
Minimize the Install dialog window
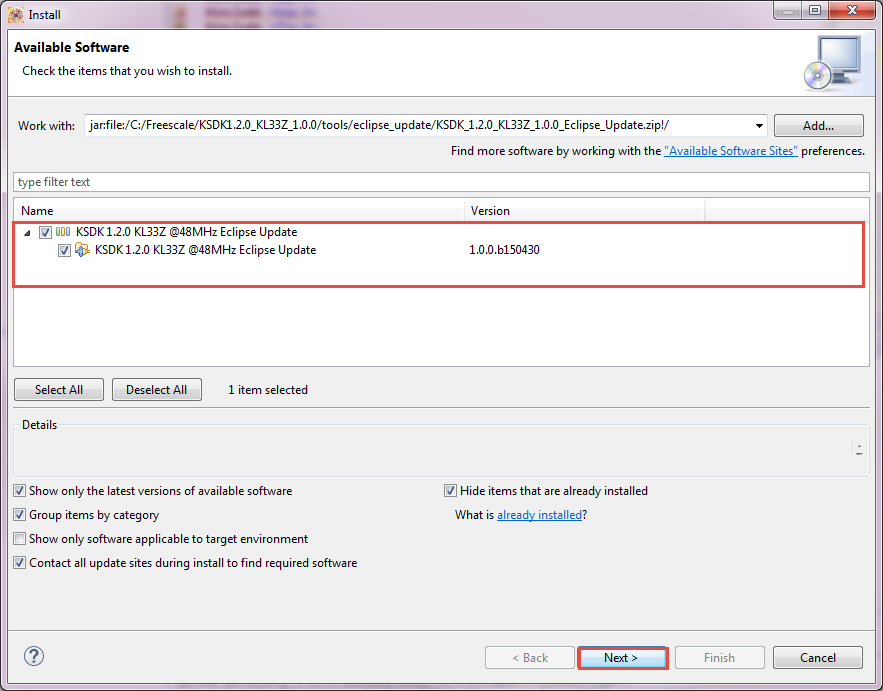[788, 10]
